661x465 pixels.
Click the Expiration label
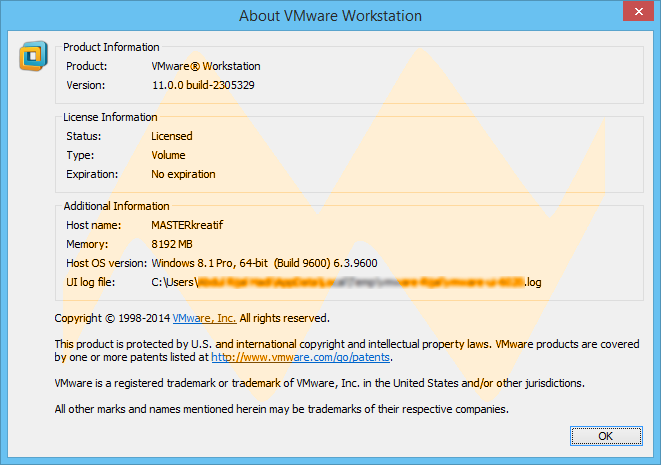pos(92,174)
